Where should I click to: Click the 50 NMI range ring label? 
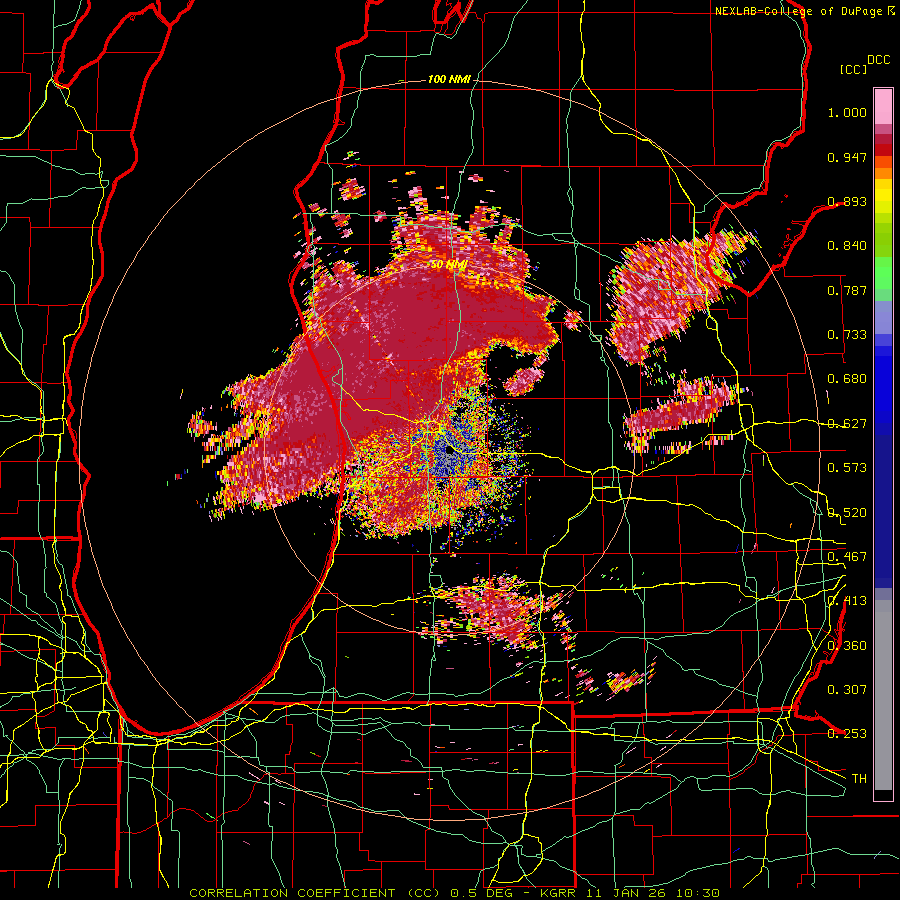coord(448,265)
